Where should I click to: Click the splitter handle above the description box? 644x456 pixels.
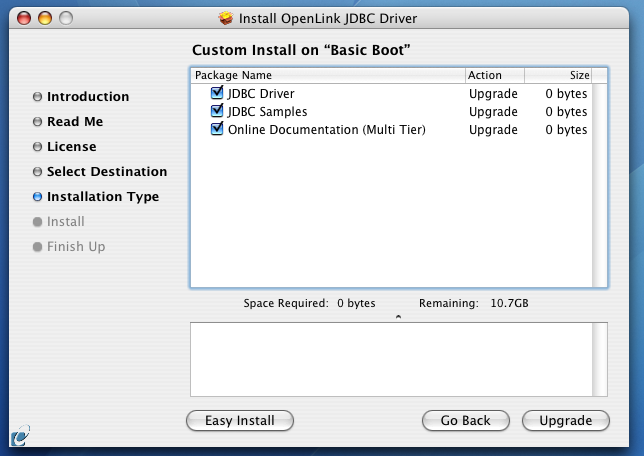tap(398, 316)
